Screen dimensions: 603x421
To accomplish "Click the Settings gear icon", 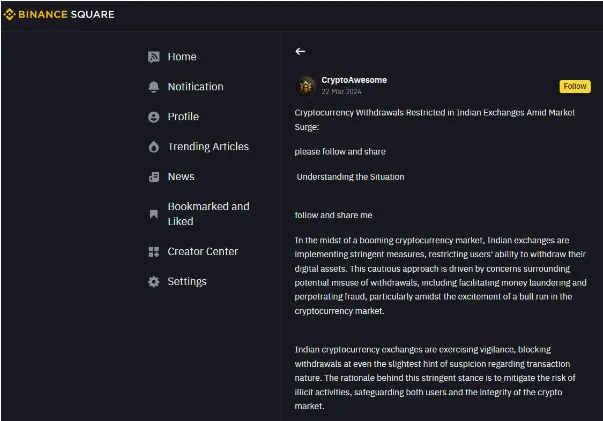I will tap(154, 282).
